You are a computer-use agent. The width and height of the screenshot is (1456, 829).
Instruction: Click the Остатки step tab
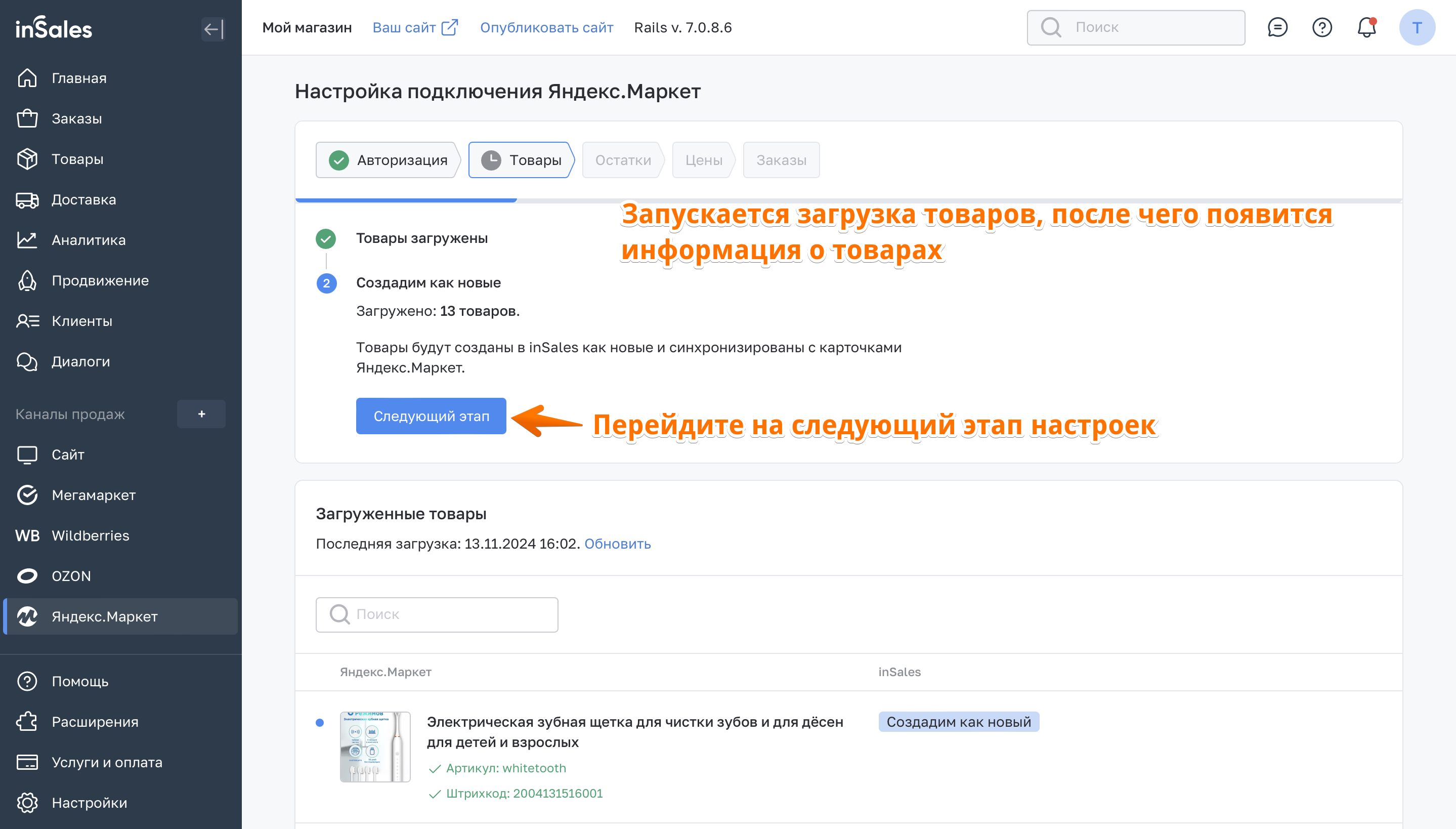coord(622,160)
